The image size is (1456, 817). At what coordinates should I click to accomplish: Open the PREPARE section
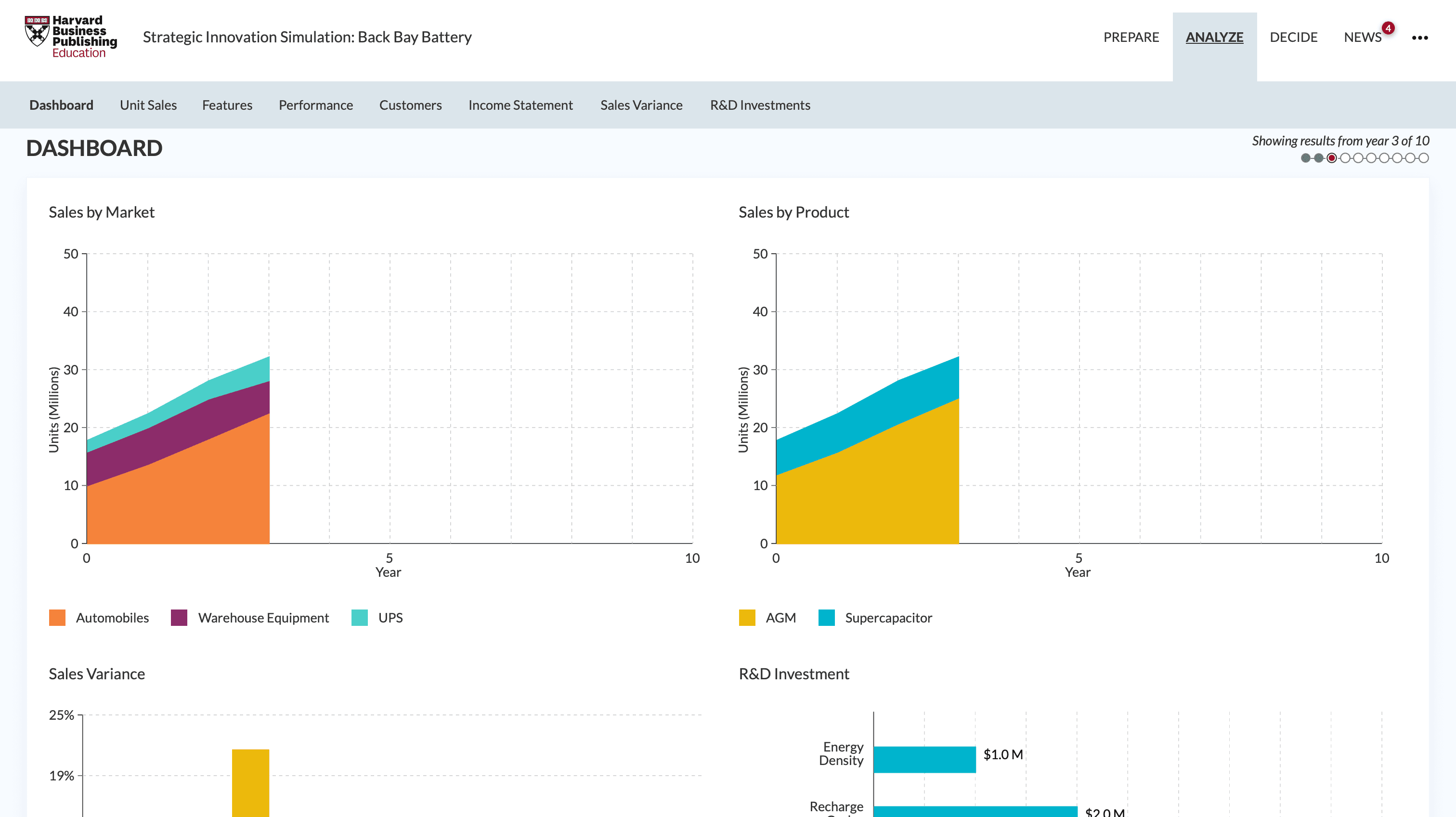(x=1131, y=37)
